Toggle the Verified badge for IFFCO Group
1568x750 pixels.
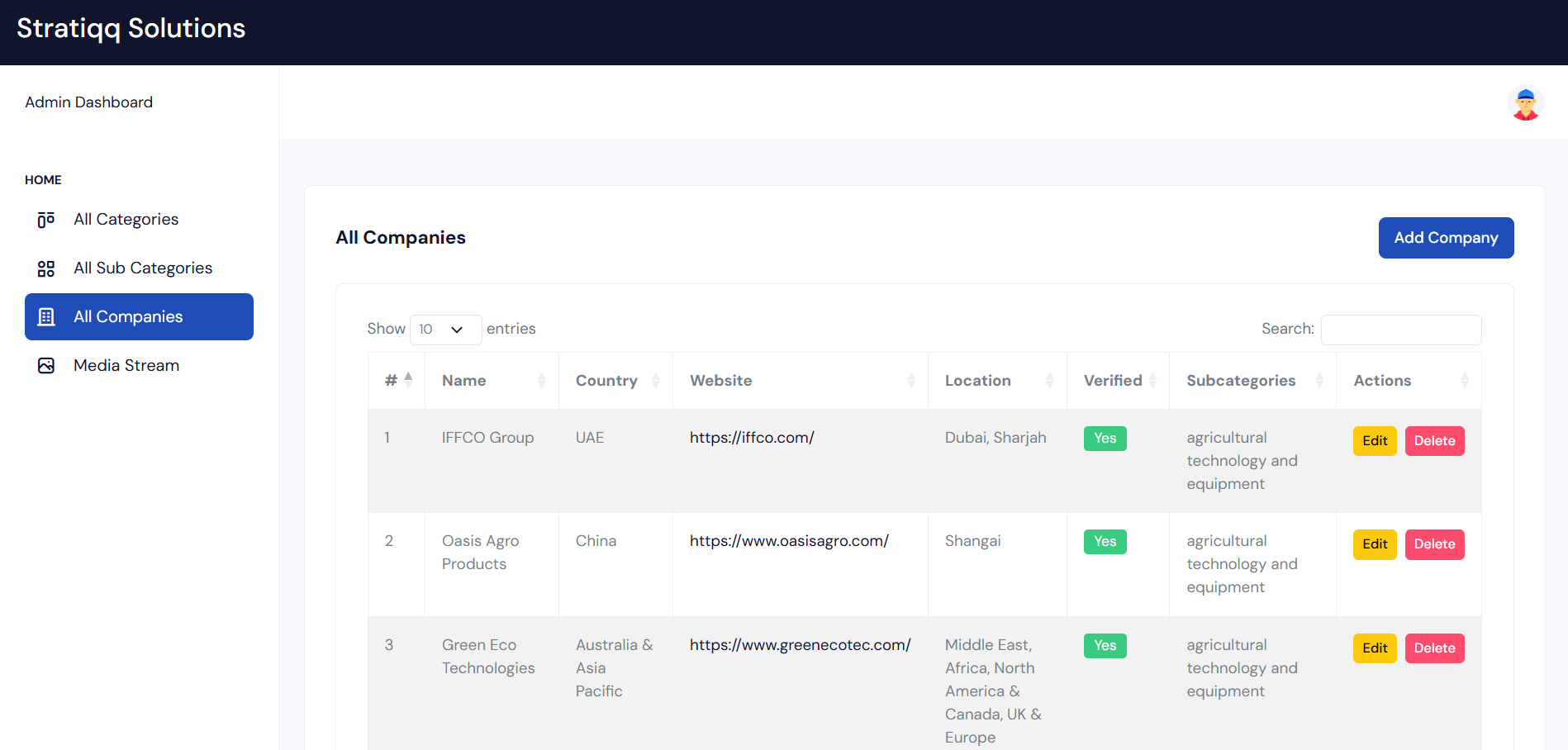tap(1105, 439)
